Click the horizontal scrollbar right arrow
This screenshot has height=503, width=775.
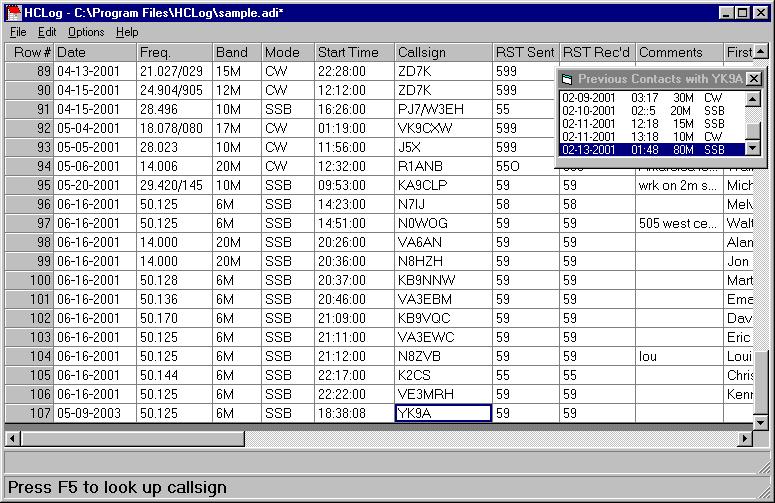tap(745, 438)
